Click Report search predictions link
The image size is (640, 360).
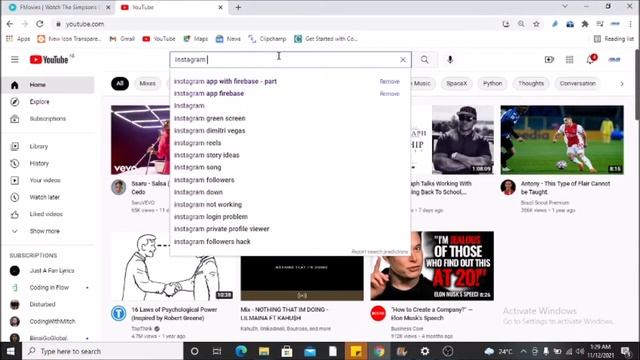tap(379, 252)
